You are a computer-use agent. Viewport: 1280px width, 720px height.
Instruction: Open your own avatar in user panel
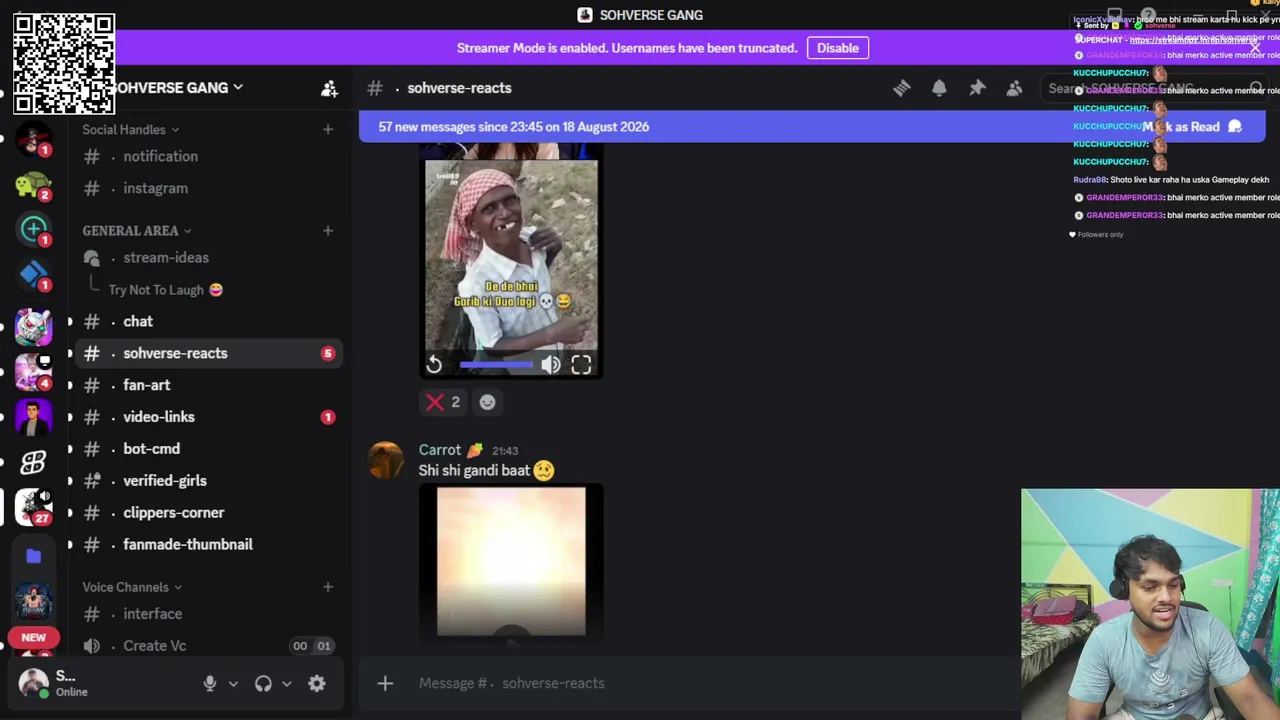click(33, 683)
